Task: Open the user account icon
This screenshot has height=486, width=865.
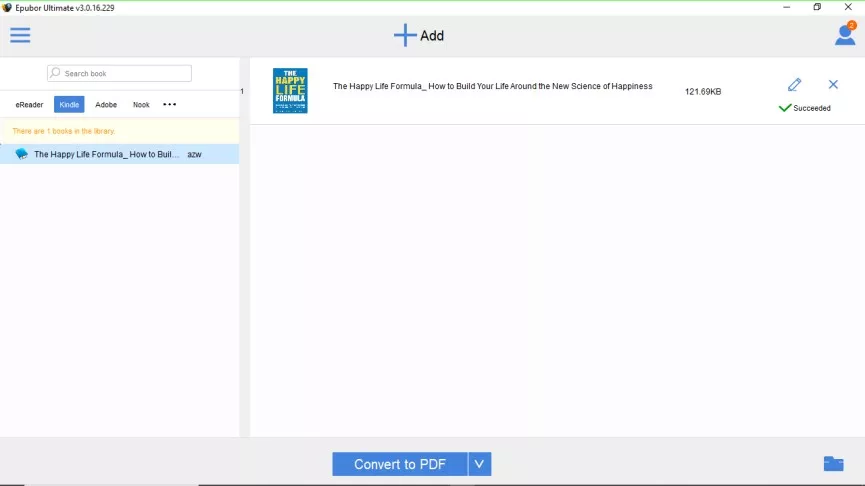Action: click(845, 35)
